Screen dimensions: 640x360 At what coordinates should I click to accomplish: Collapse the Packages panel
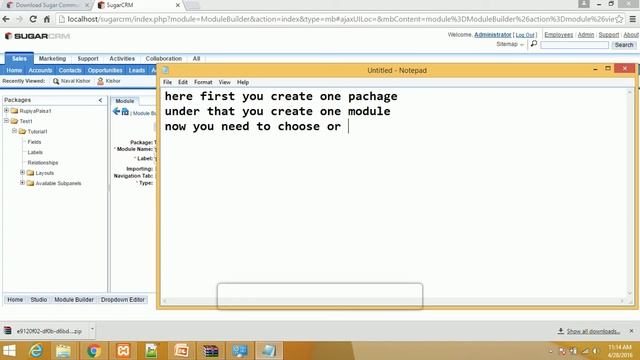click(x=100, y=100)
